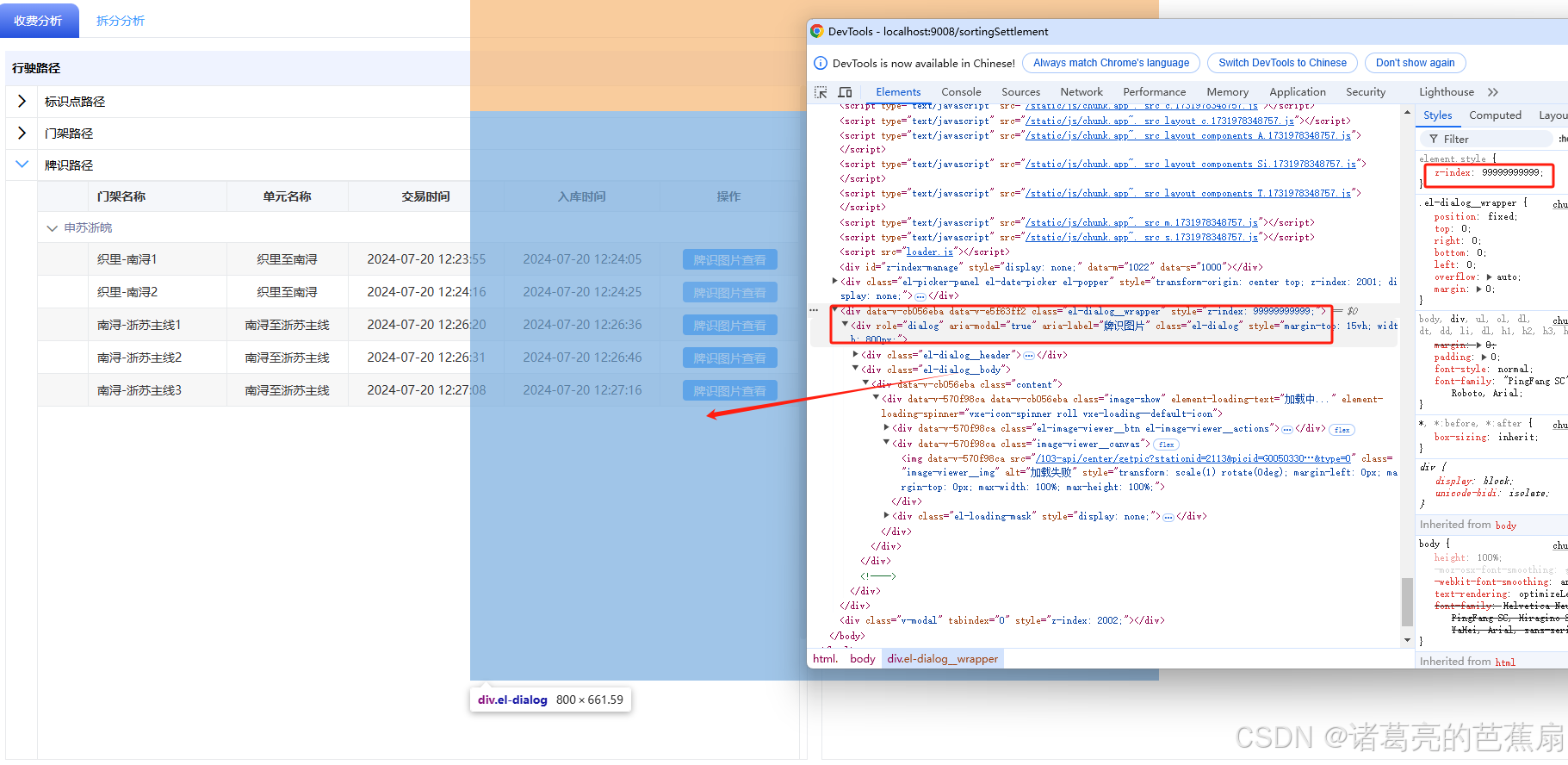Edit the z-index 99999999999 value in element.style
The height and width of the screenshot is (765, 1568).
point(1512,172)
